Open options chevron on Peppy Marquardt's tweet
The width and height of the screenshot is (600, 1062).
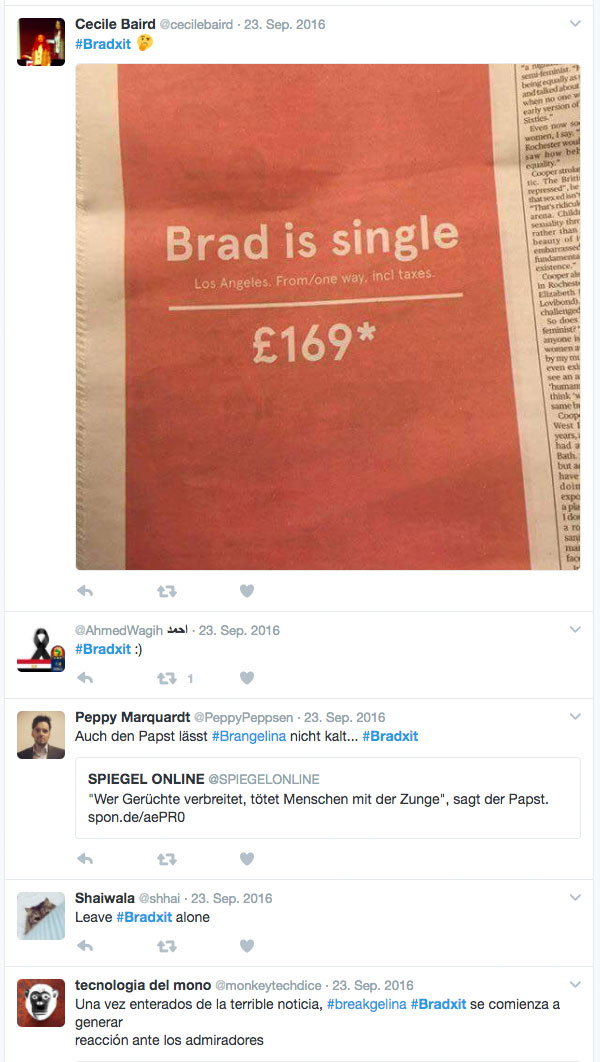point(575,717)
